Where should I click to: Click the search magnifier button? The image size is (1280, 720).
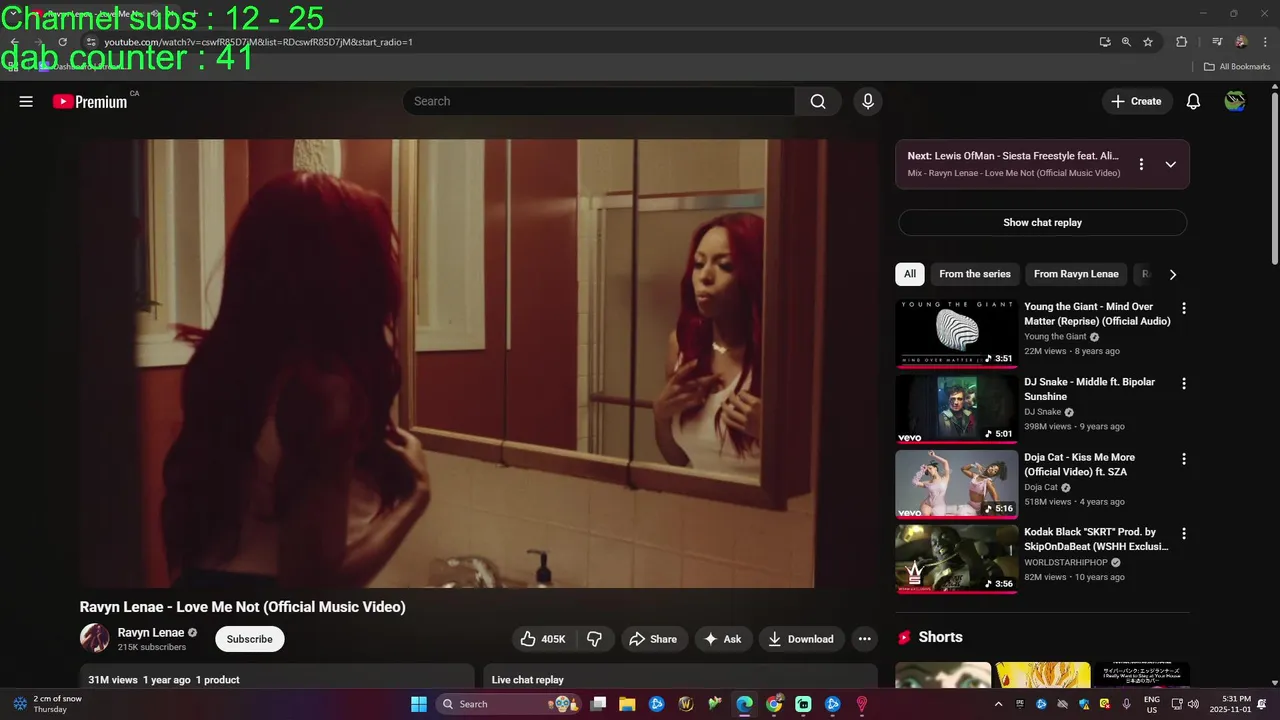pyautogui.click(x=818, y=101)
